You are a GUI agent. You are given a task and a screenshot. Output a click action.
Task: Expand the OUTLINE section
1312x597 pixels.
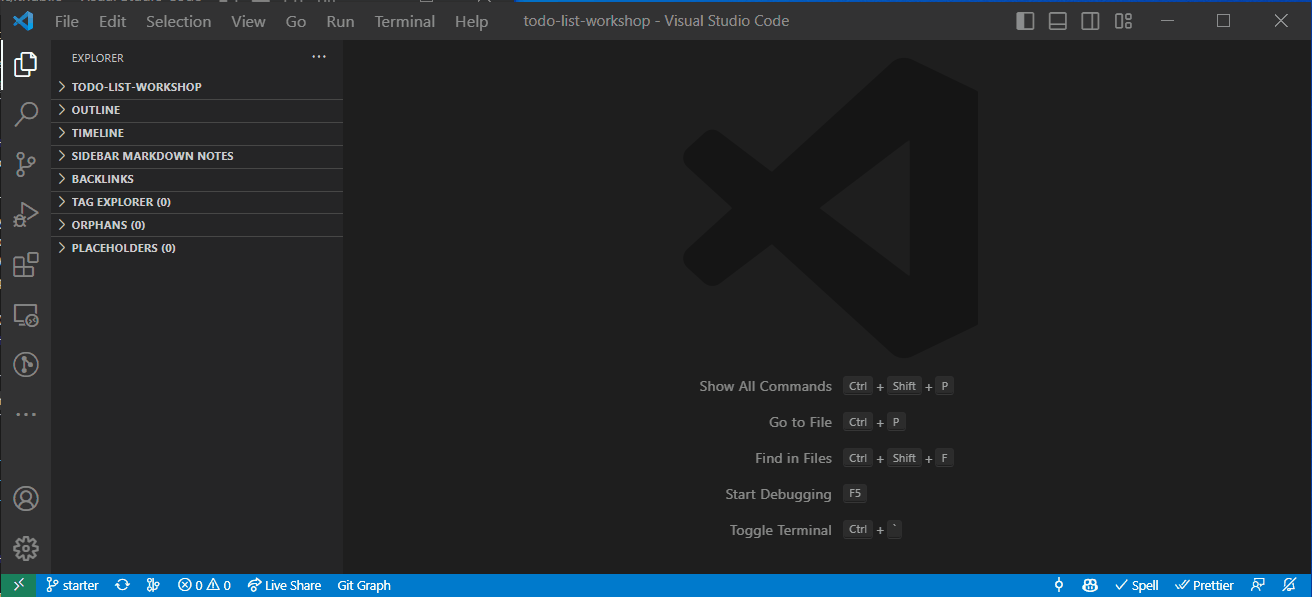click(x=96, y=110)
